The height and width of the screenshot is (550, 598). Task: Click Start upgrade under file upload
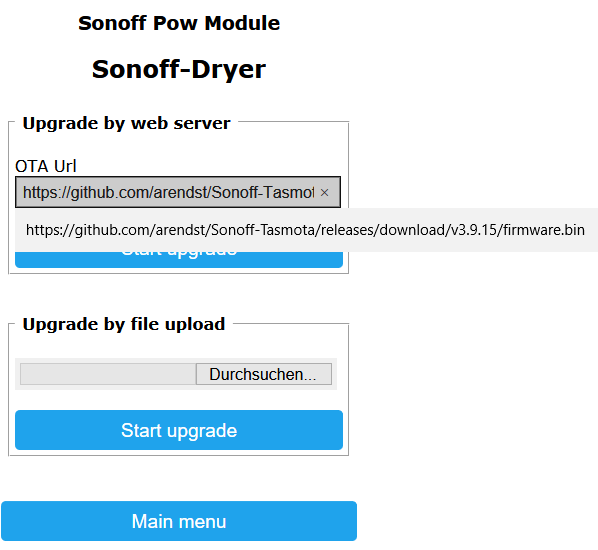[x=179, y=430]
